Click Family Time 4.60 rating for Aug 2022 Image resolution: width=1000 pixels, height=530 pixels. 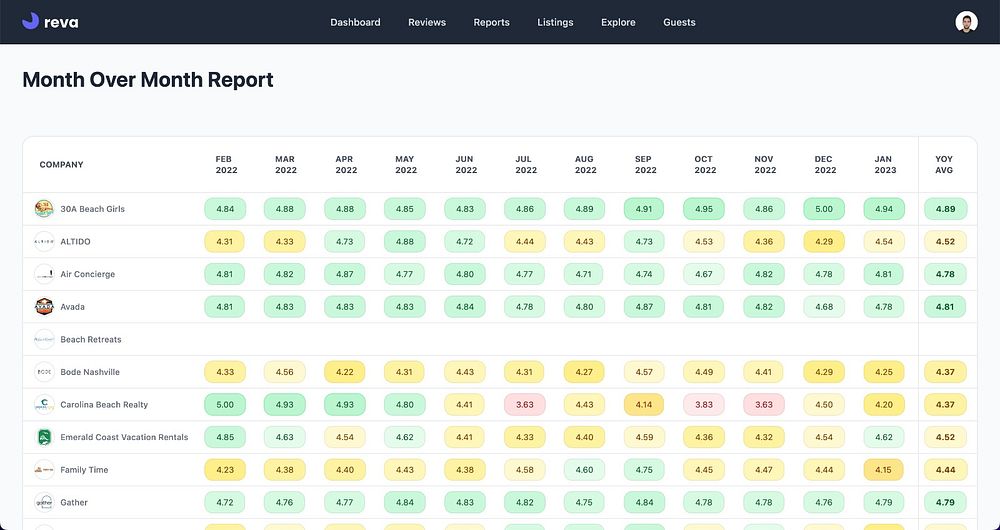584,470
